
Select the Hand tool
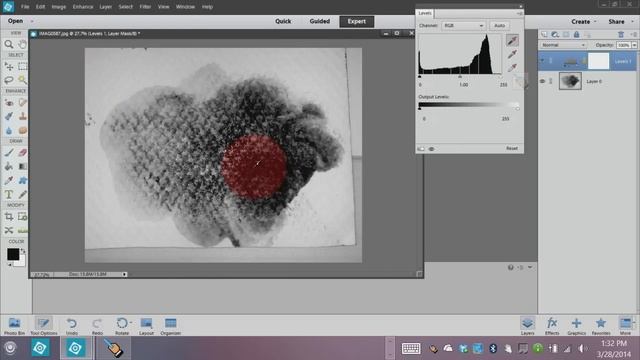coord(22,44)
